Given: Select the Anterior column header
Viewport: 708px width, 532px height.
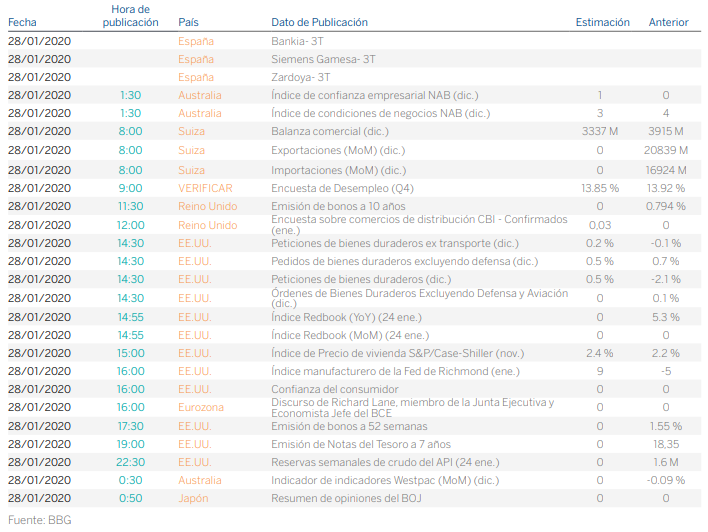Looking at the screenshot, I should (668, 22).
